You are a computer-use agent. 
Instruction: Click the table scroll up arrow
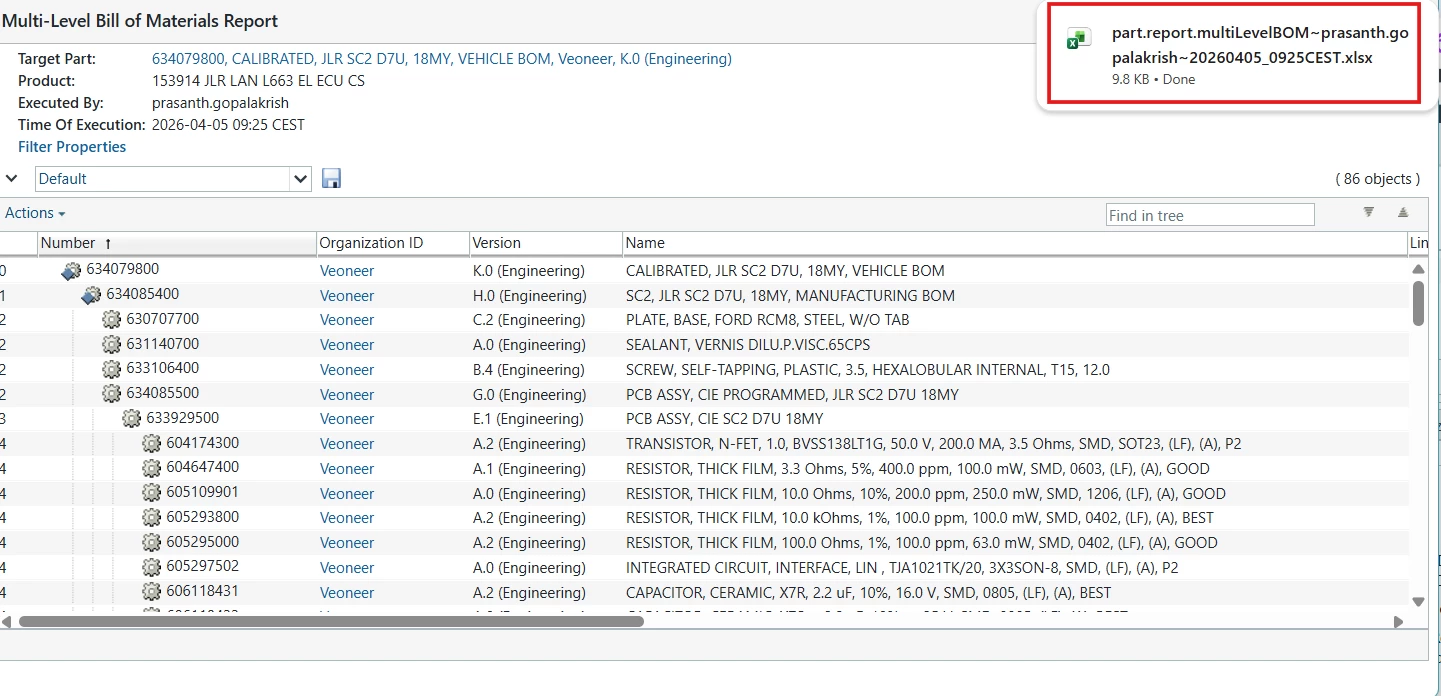pyautogui.click(x=1418, y=269)
